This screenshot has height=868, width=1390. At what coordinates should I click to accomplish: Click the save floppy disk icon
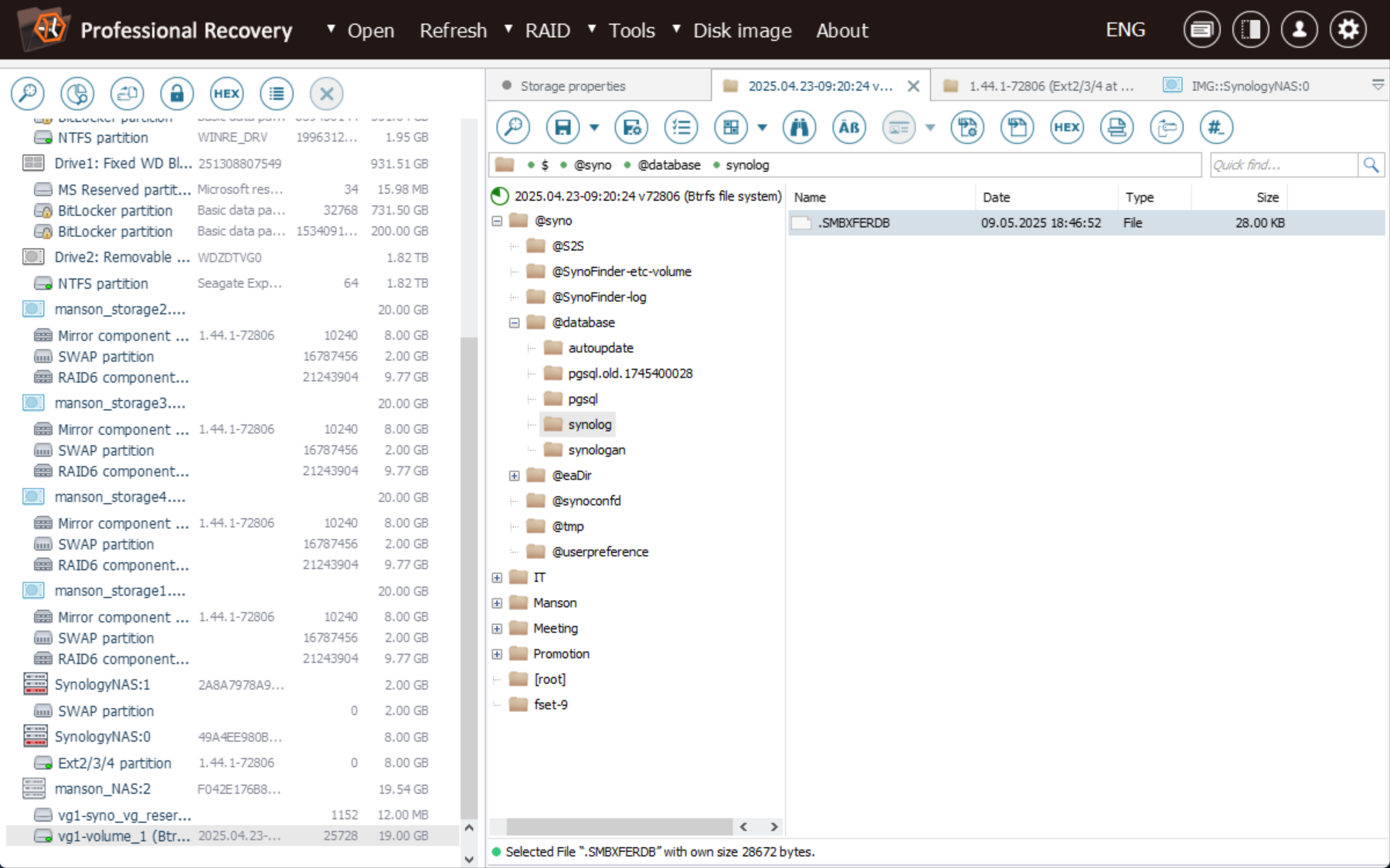(x=562, y=127)
